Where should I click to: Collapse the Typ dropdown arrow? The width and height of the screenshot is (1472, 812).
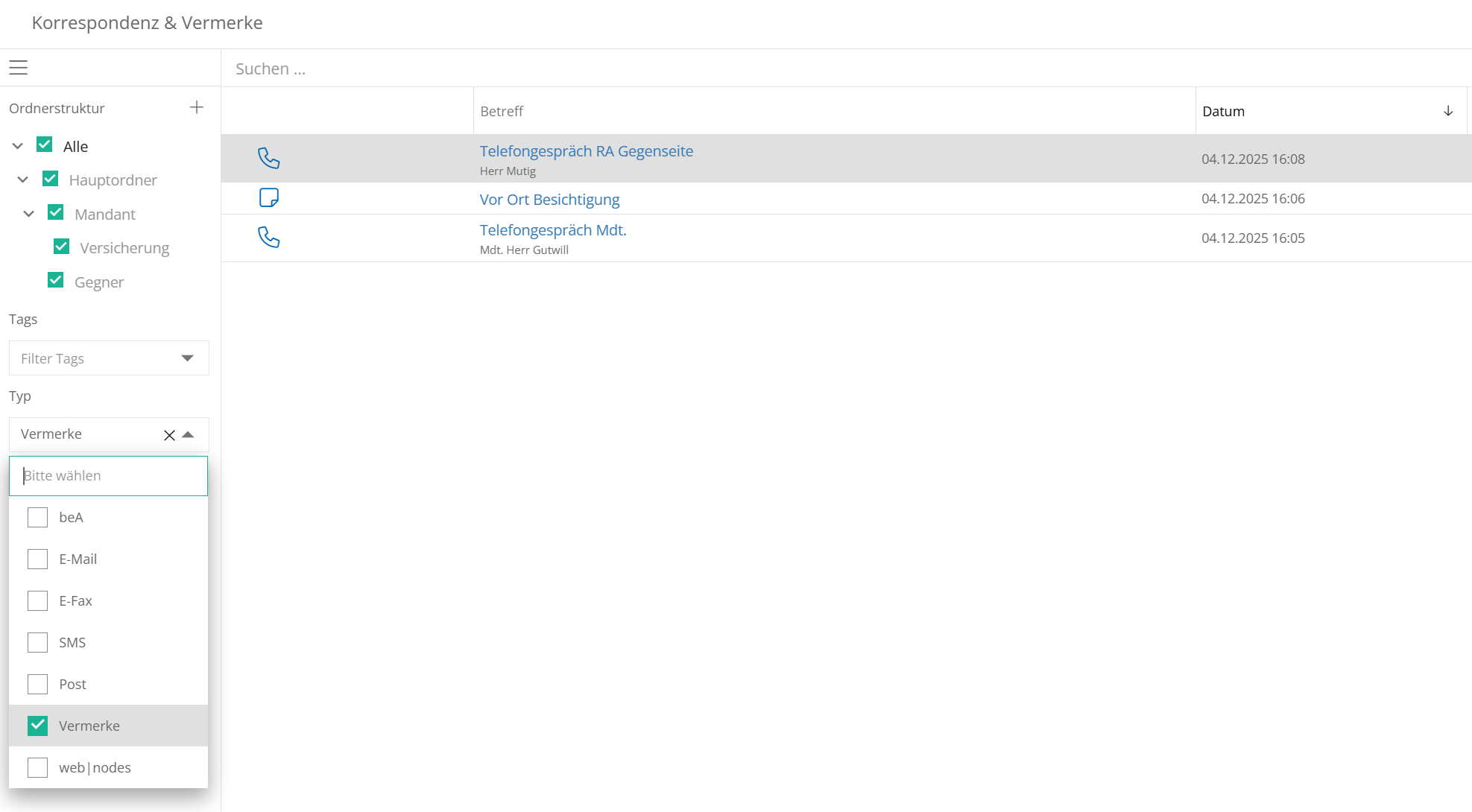point(189,435)
